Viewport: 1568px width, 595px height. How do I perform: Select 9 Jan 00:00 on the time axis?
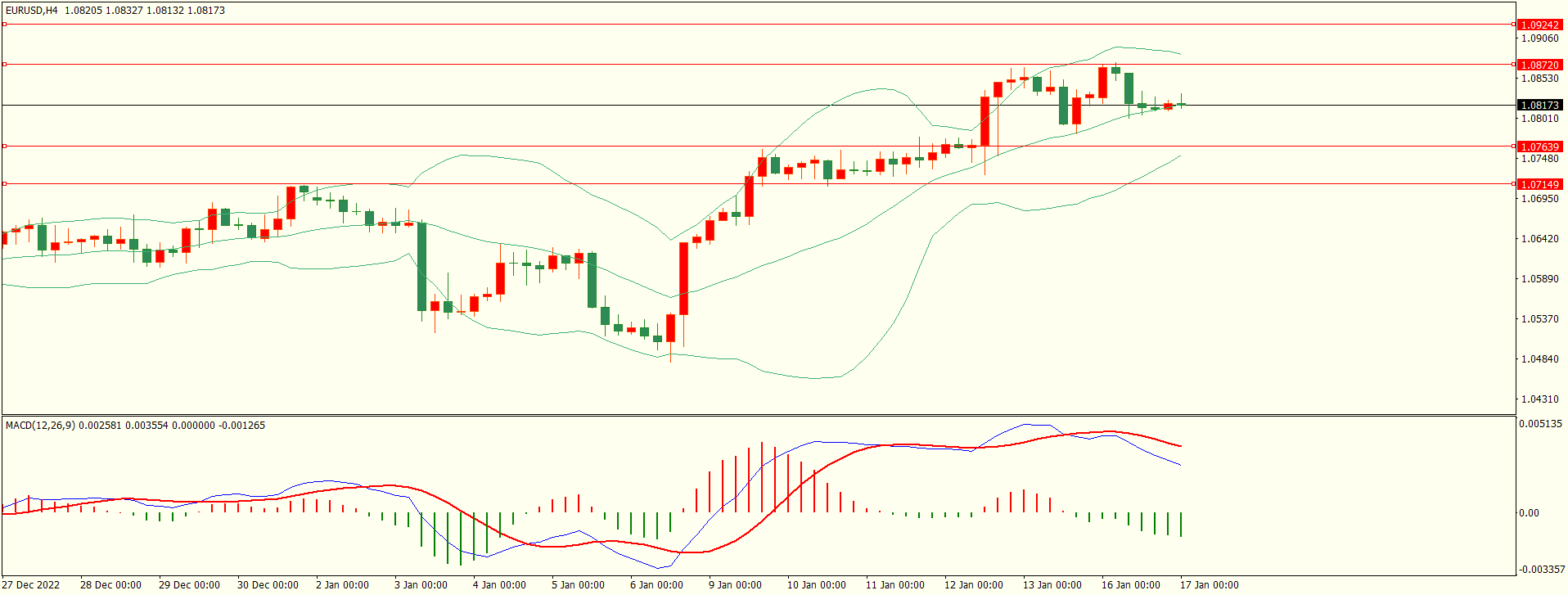click(x=735, y=584)
